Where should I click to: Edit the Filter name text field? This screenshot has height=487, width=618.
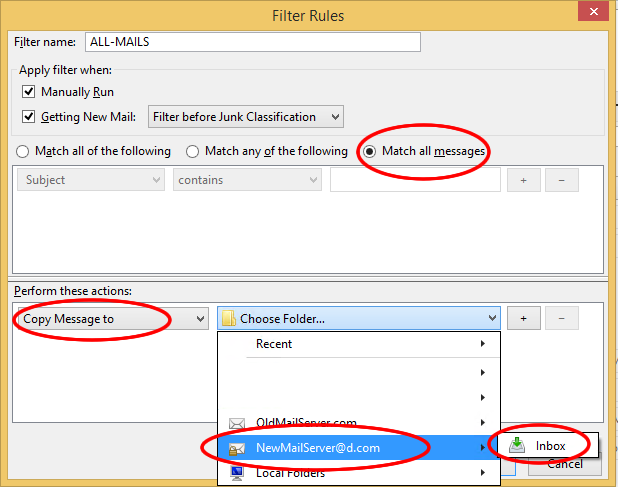[253, 42]
